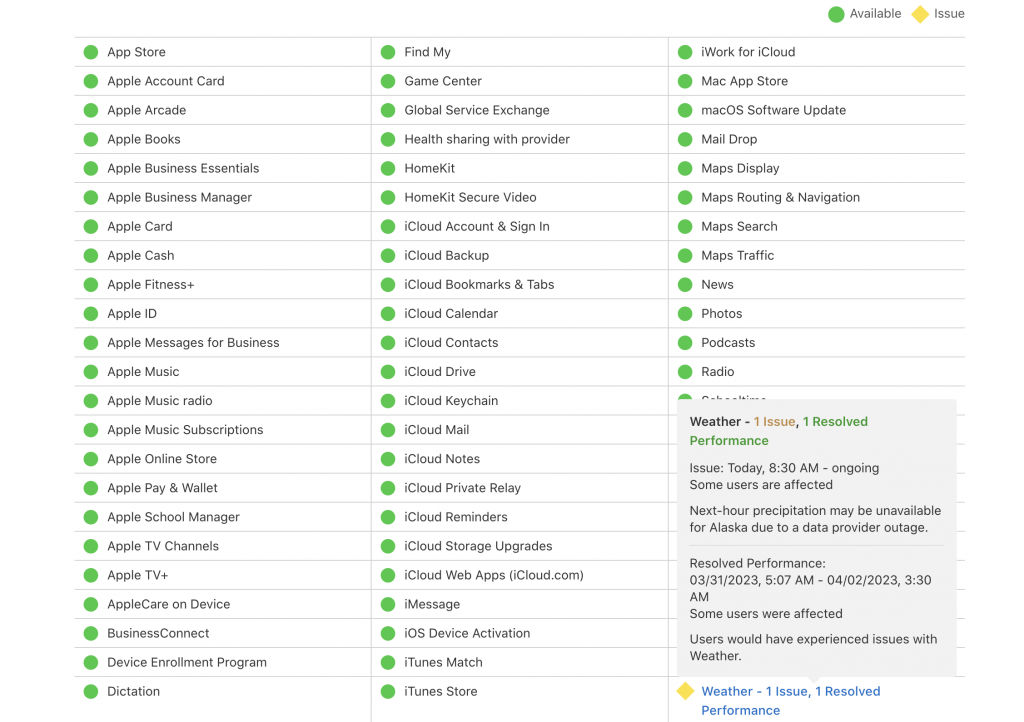
Task: Select the green status dot for Apple Card
Action: click(x=91, y=227)
